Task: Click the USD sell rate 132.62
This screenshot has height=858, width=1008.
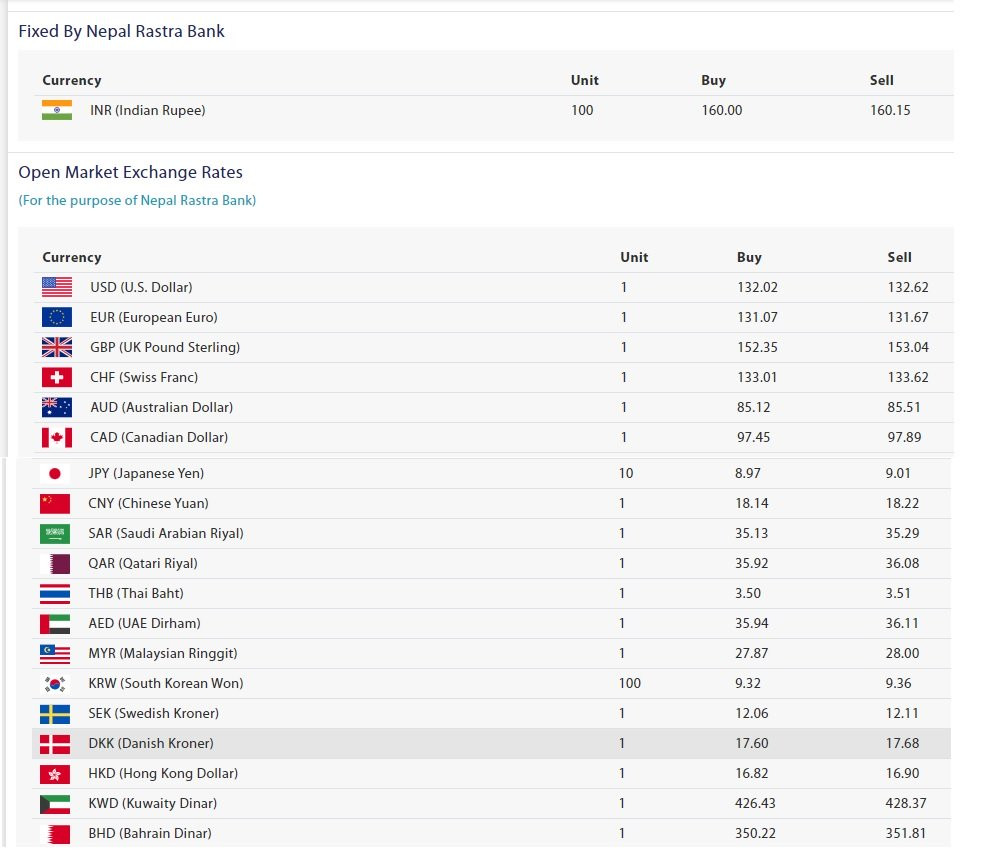Action: [908, 287]
